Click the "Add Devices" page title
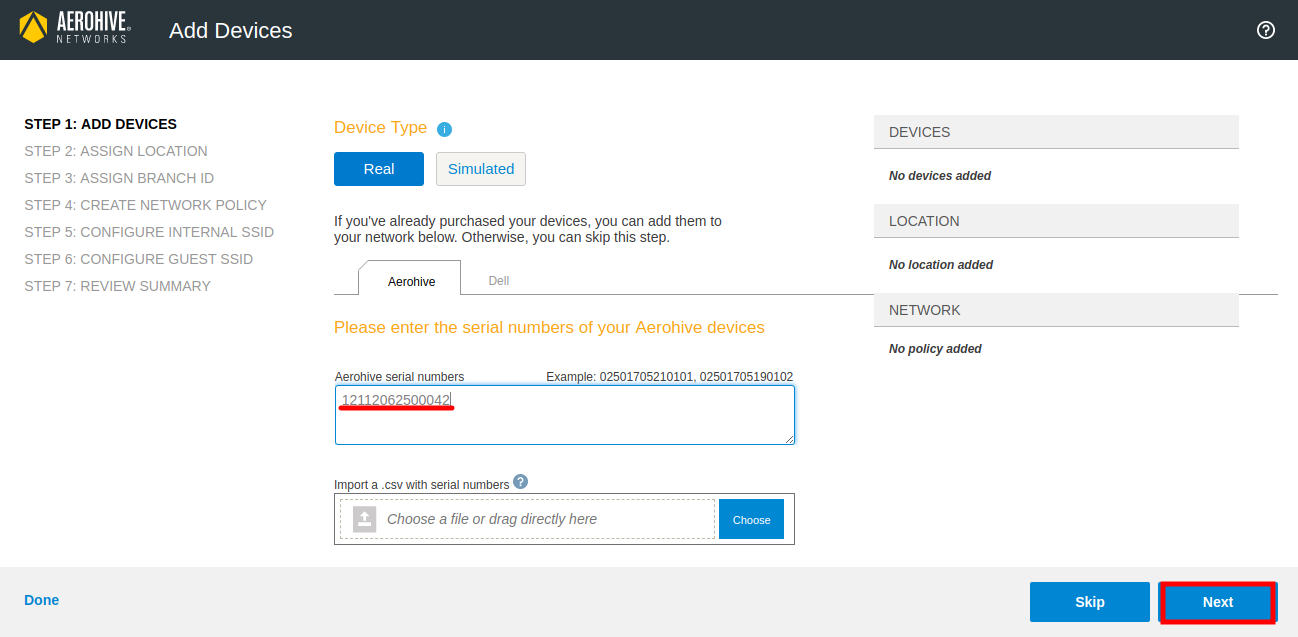 [231, 30]
